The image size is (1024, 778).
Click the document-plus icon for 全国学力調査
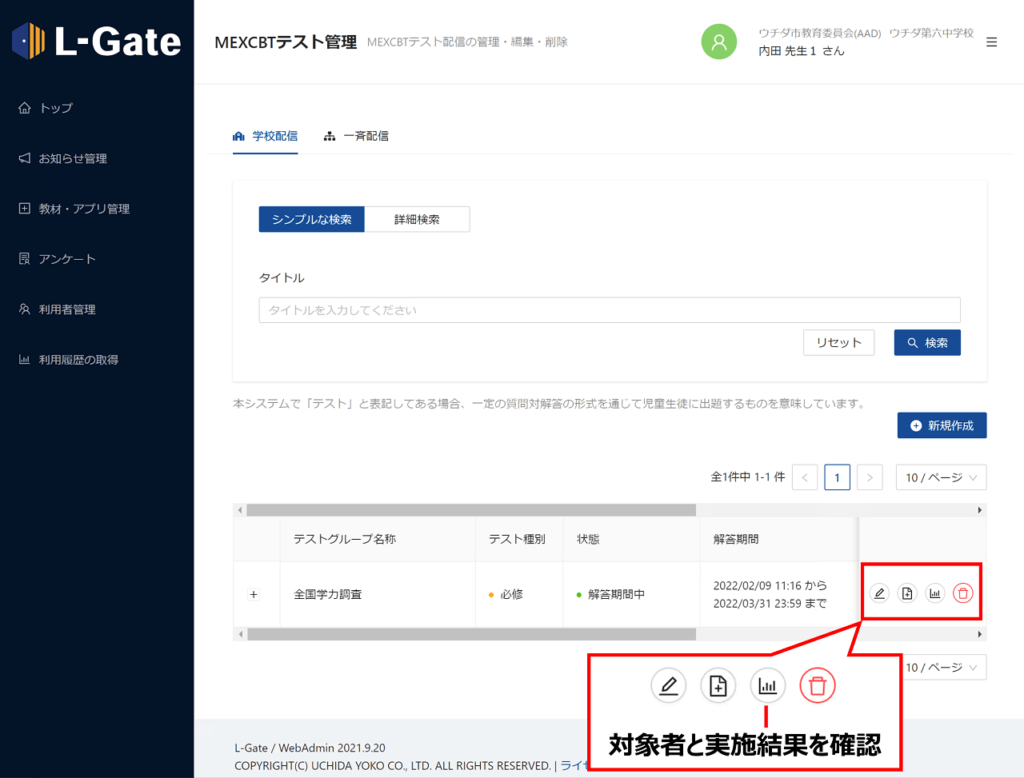(907, 593)
